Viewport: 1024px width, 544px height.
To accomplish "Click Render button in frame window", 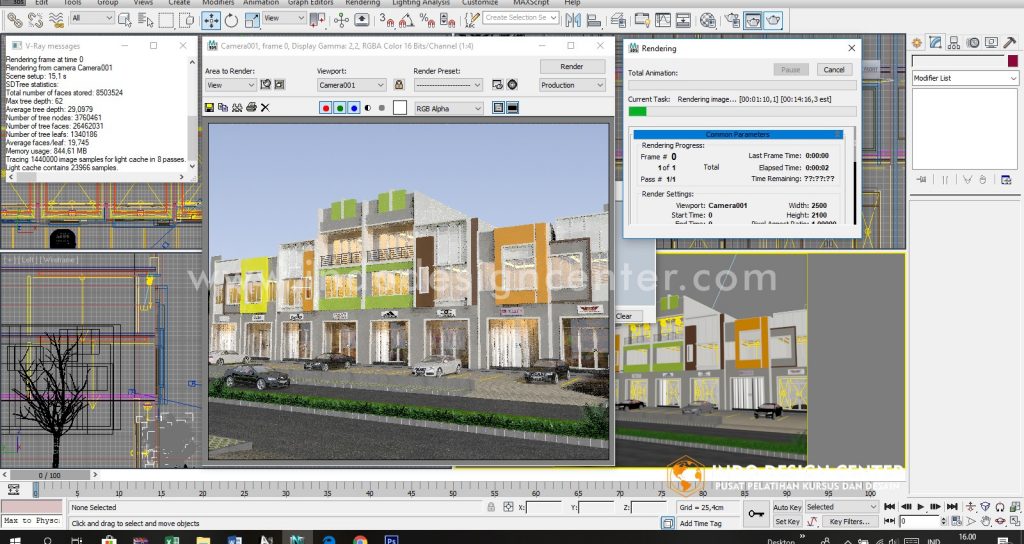I will [572, 67].
